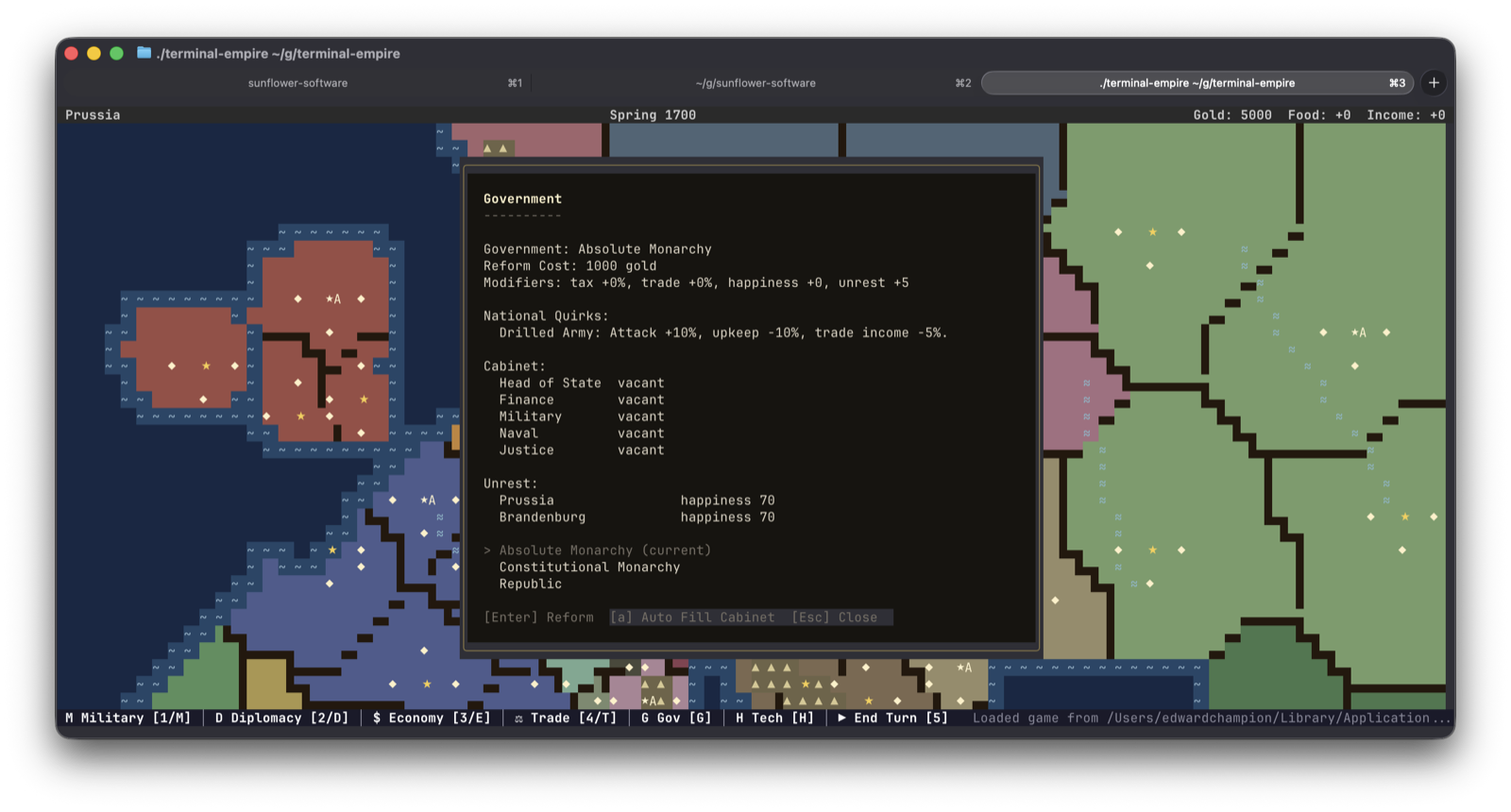Click the Brandenburg happiness 70 row
This screenshot has height=812, width=1511.
pos(637,517)
